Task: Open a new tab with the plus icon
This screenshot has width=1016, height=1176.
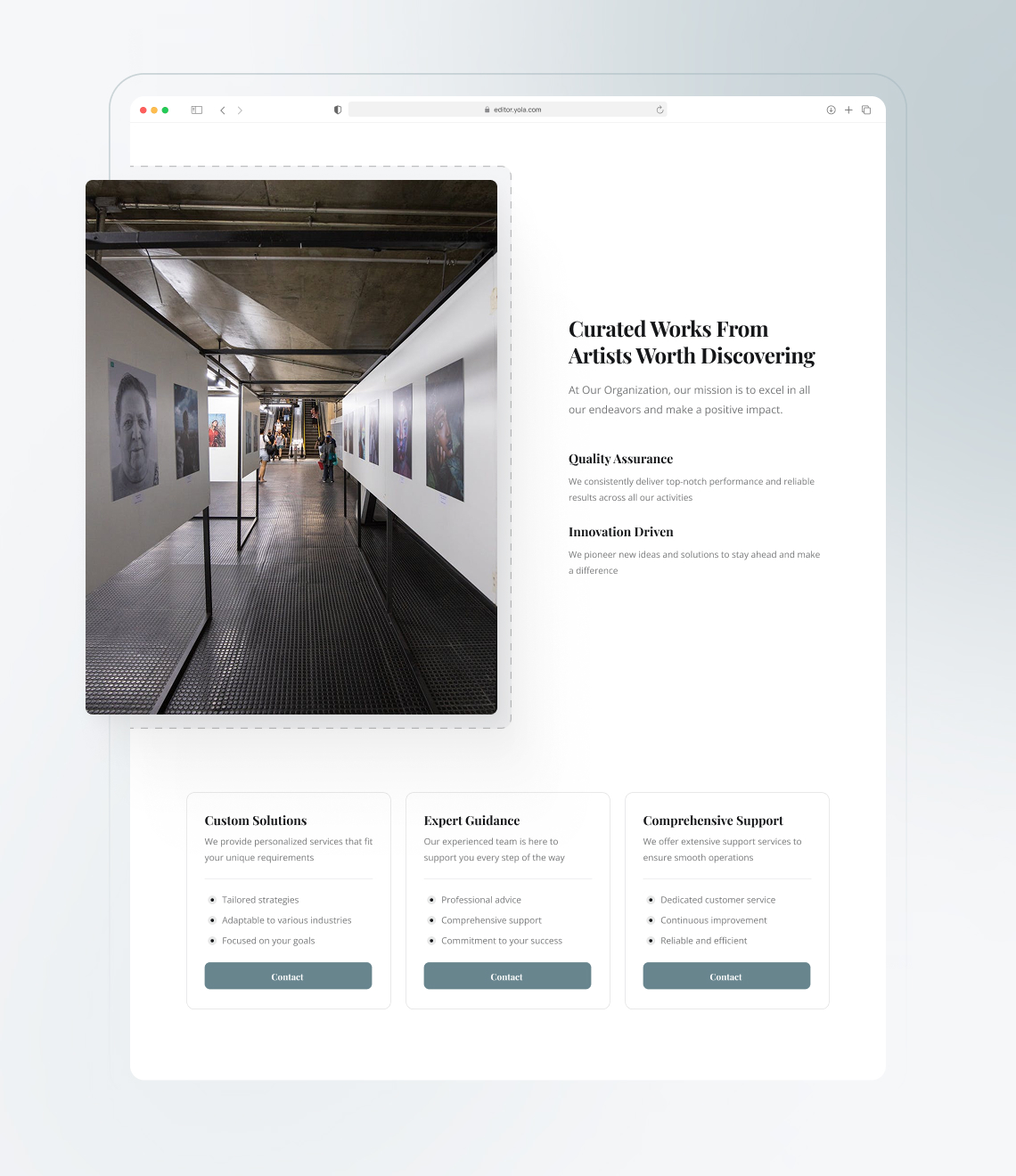Action: coord(848,110)
